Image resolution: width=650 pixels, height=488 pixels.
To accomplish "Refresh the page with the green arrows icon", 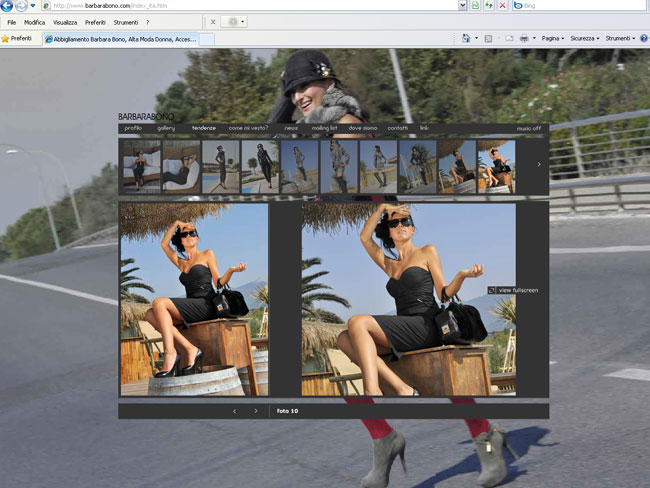I will click(x=489, y=6).
